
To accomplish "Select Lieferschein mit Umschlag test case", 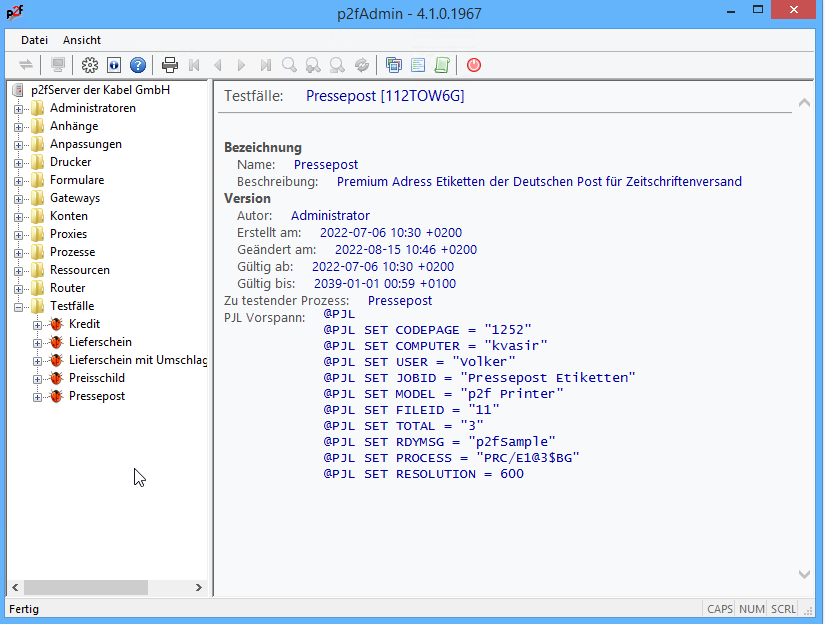I will (138, 360).
